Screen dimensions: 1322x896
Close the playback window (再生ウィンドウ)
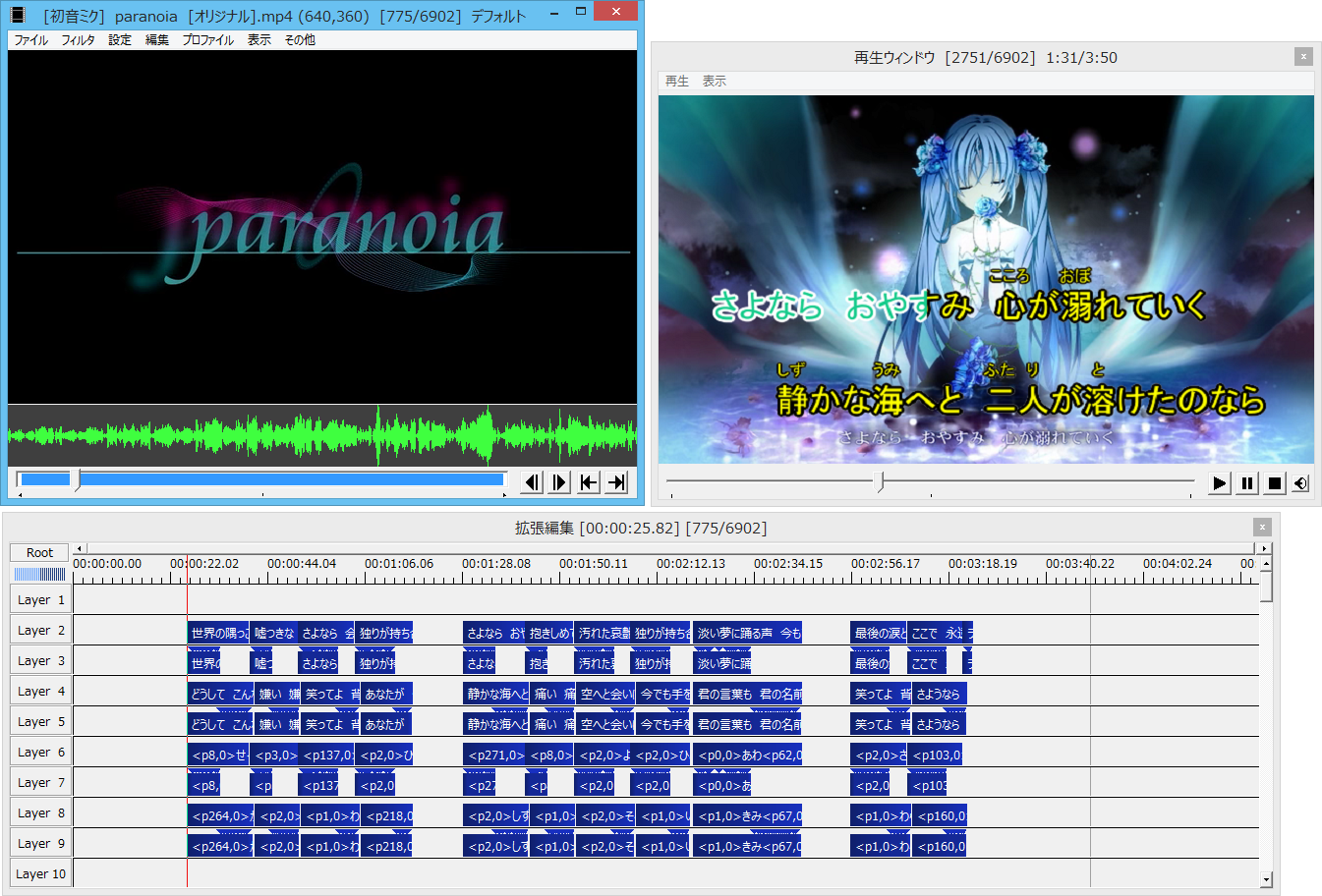[x=1303, y=57]
